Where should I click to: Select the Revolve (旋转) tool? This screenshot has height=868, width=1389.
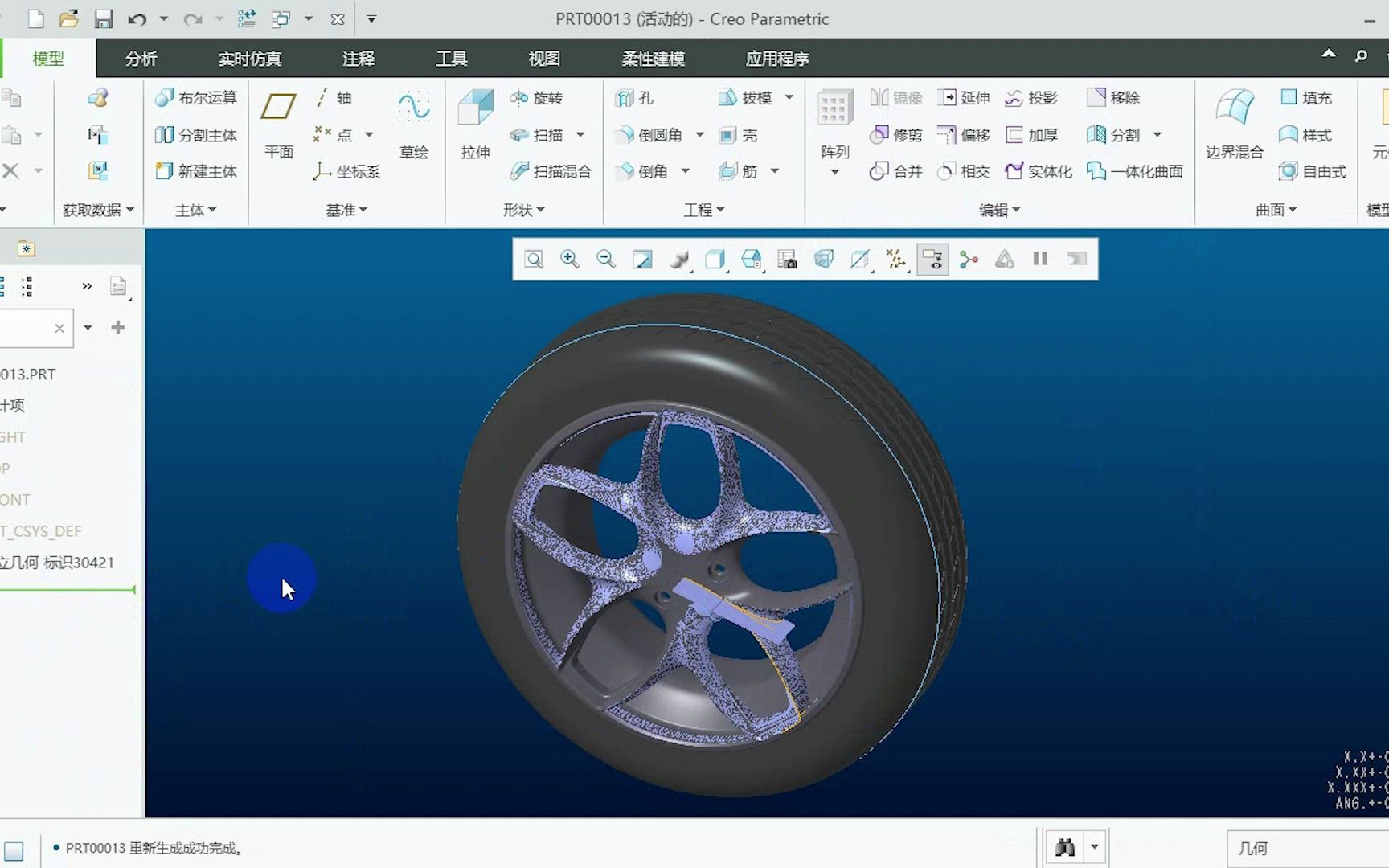pos(537,98)
